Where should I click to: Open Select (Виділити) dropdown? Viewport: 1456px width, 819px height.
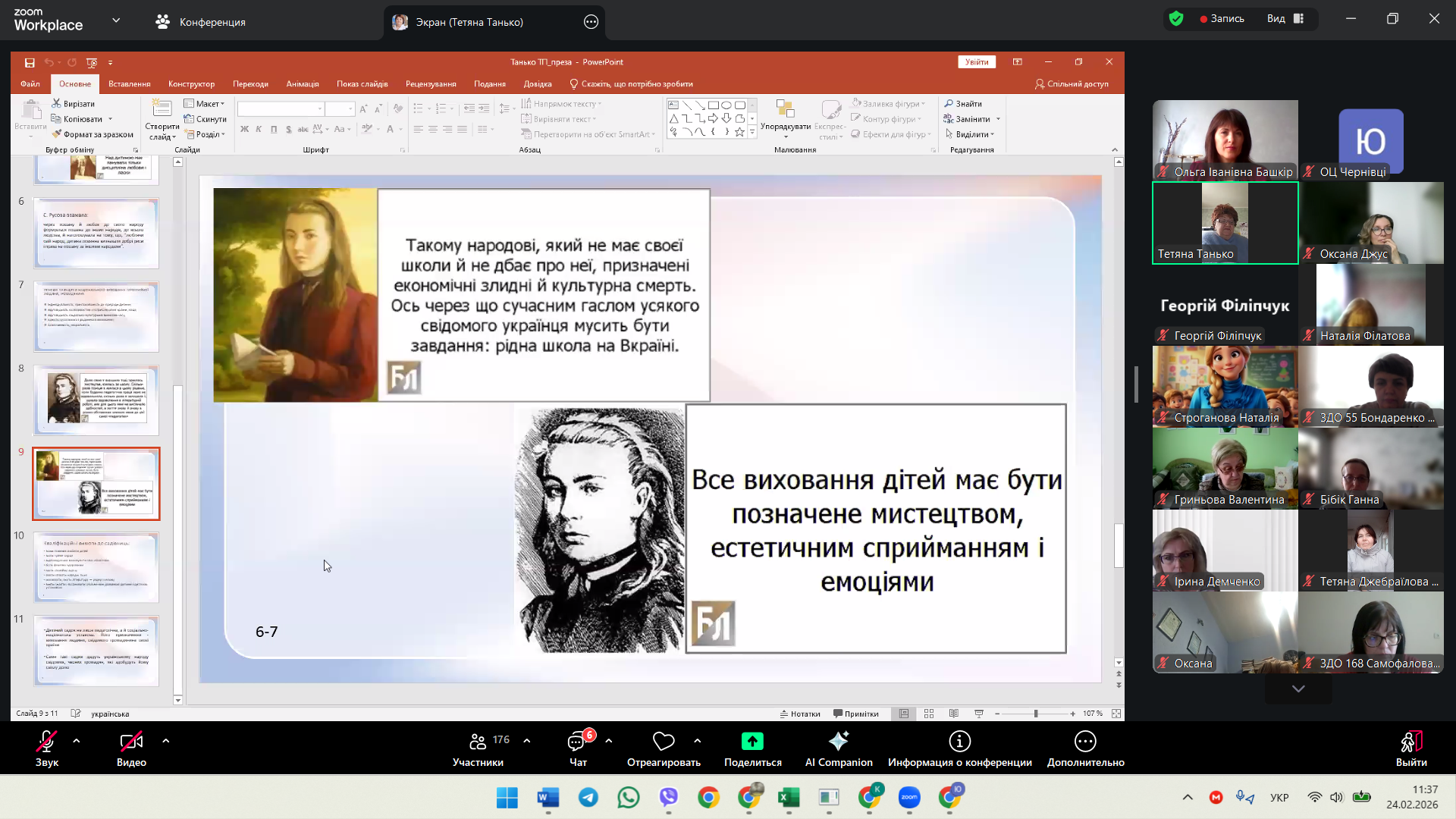pyautogui.click(x=970, y=134)
